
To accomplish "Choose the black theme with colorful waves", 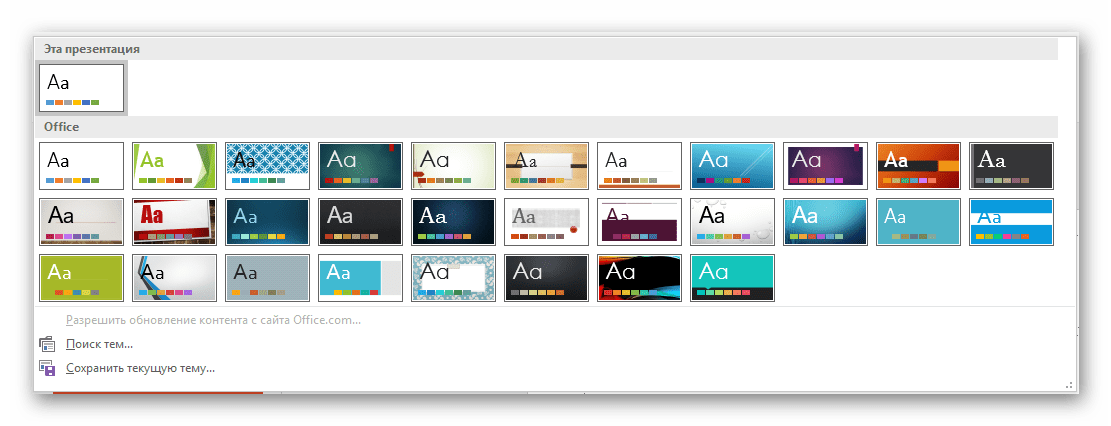I will coord(639,278).
